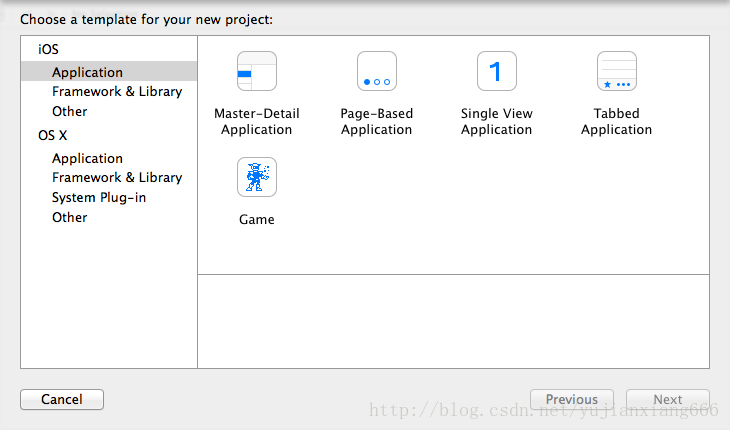Open Application under the OS X section

(x=87, y=159)
